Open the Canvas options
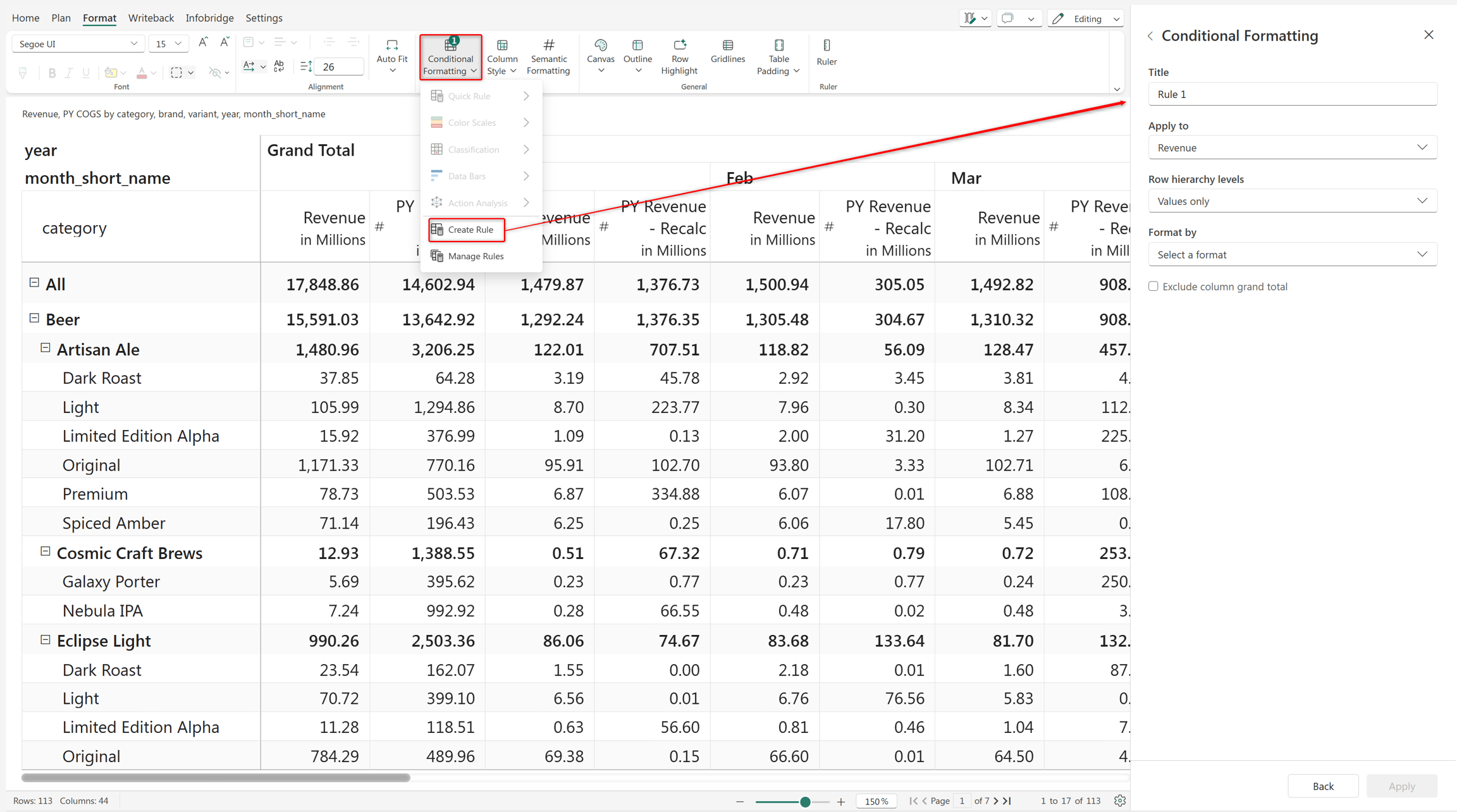Screen dimensions: 1457x812 (600, 57)
